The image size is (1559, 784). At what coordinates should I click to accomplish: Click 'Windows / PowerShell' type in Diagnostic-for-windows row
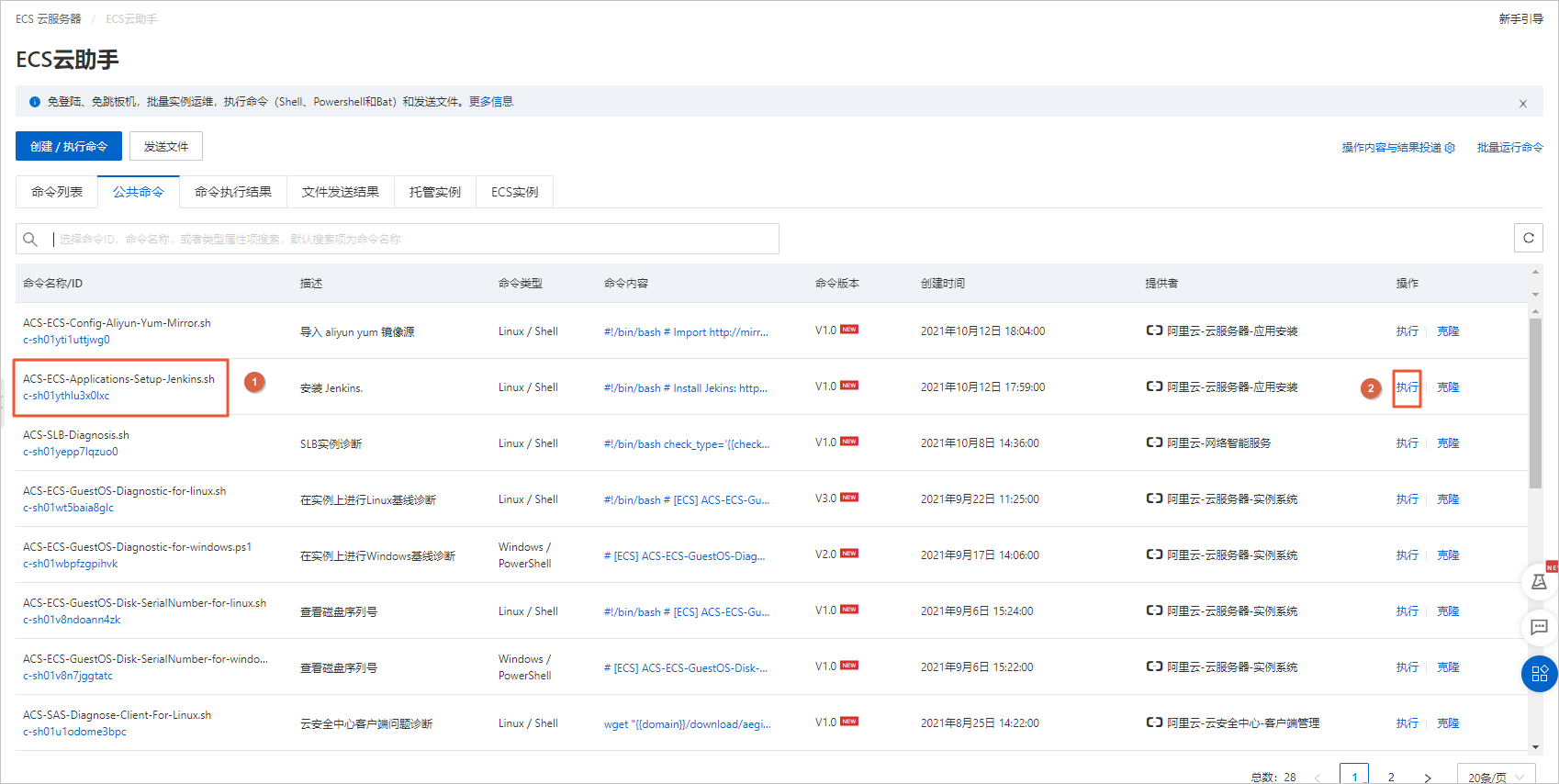525,555
